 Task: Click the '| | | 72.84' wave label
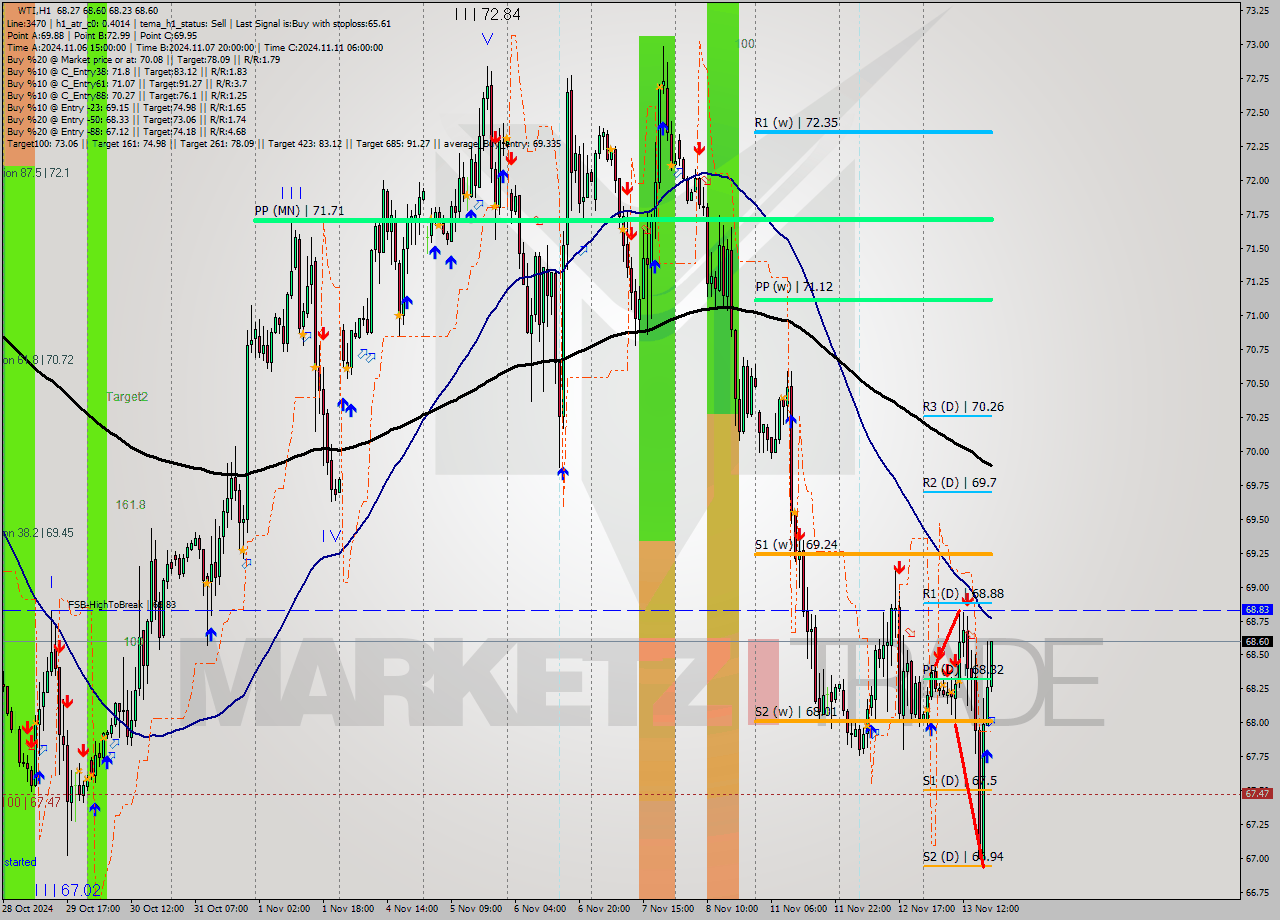point(487,14)
